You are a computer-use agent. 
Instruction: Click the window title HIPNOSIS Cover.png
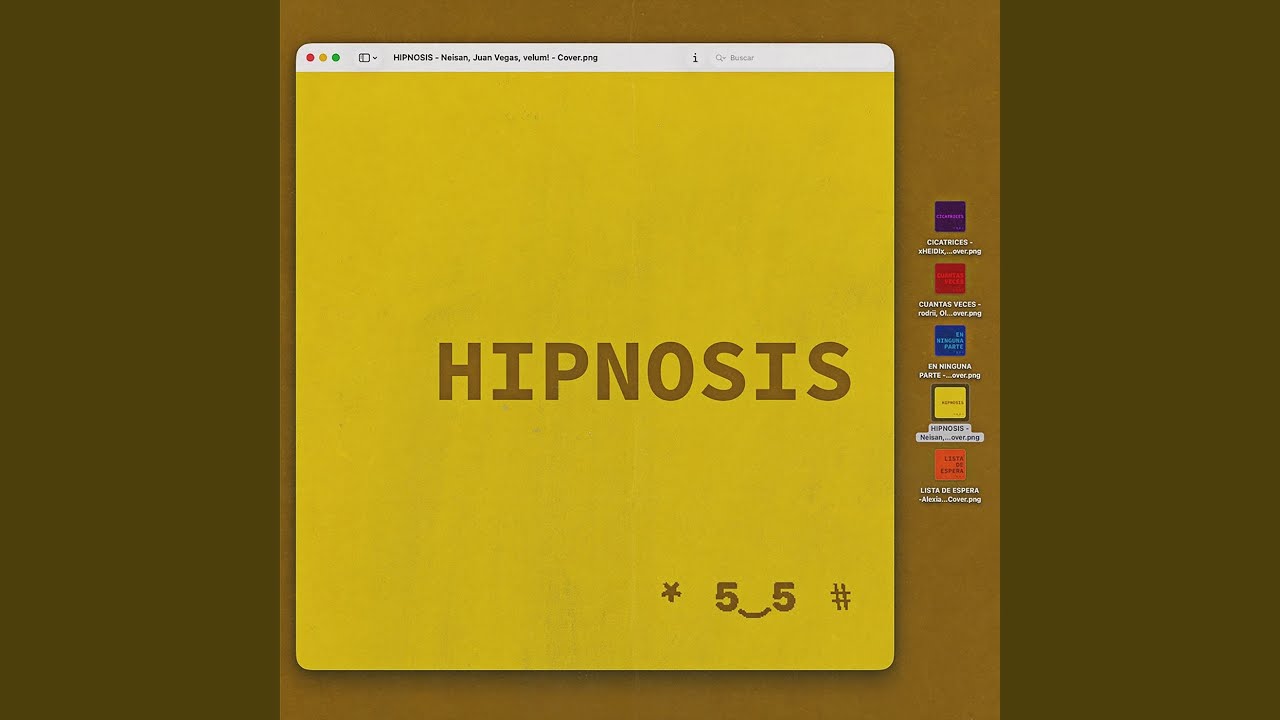(496, 58)
